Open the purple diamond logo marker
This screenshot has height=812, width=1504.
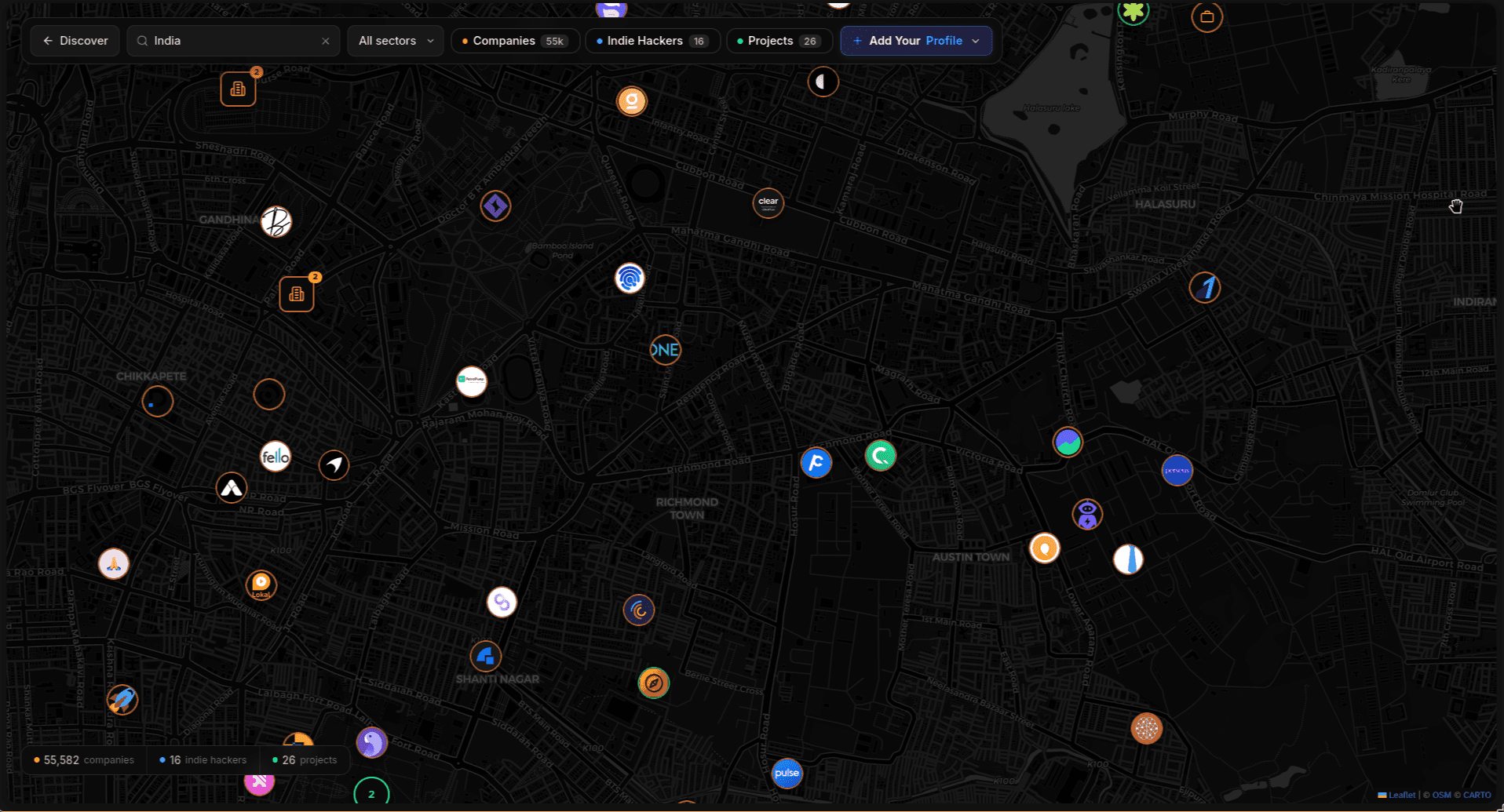pos(495,206)
